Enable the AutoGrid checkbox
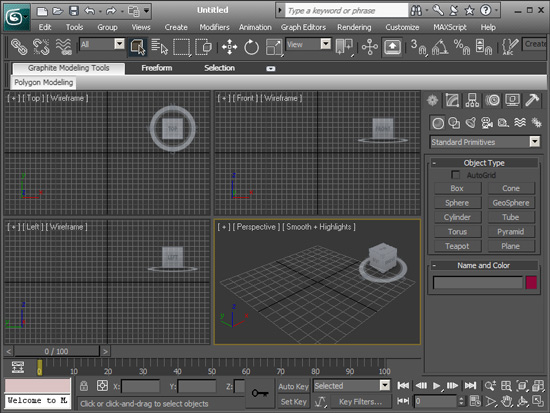The image size is (550, 413). (456, 175)
